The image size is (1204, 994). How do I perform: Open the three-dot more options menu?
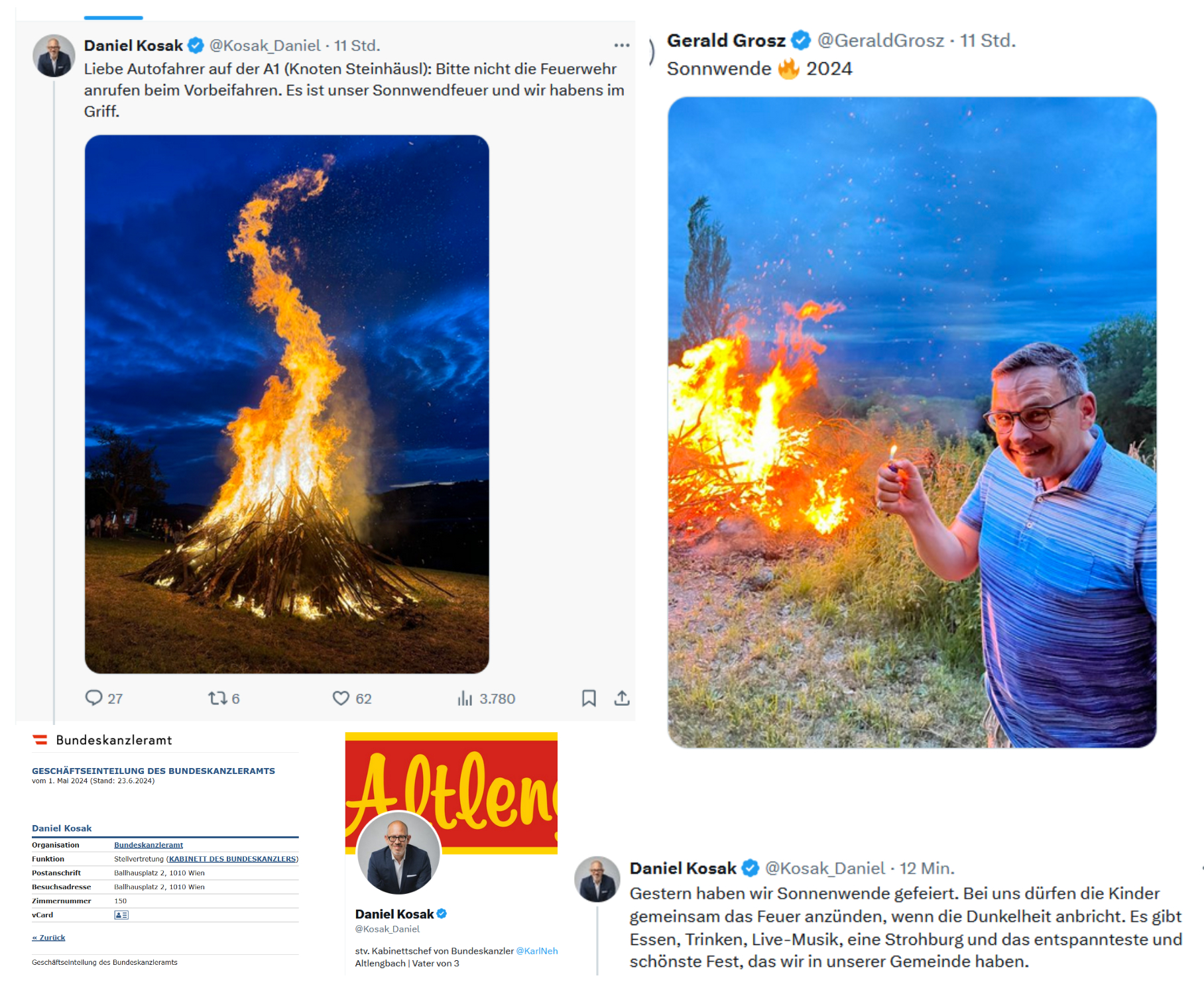tap(621, 45)
